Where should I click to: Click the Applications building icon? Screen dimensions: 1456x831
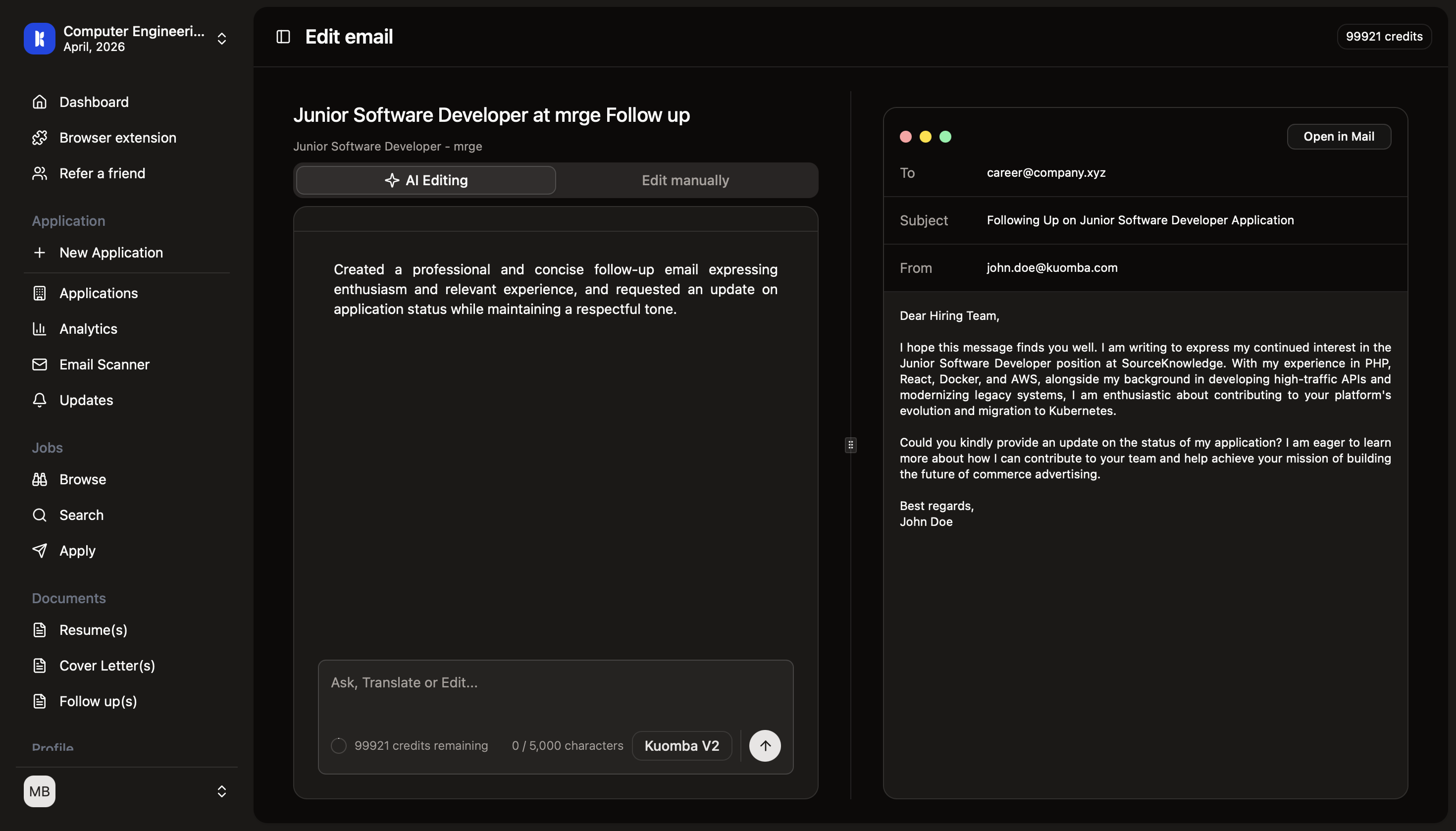(x=40, y=293)
